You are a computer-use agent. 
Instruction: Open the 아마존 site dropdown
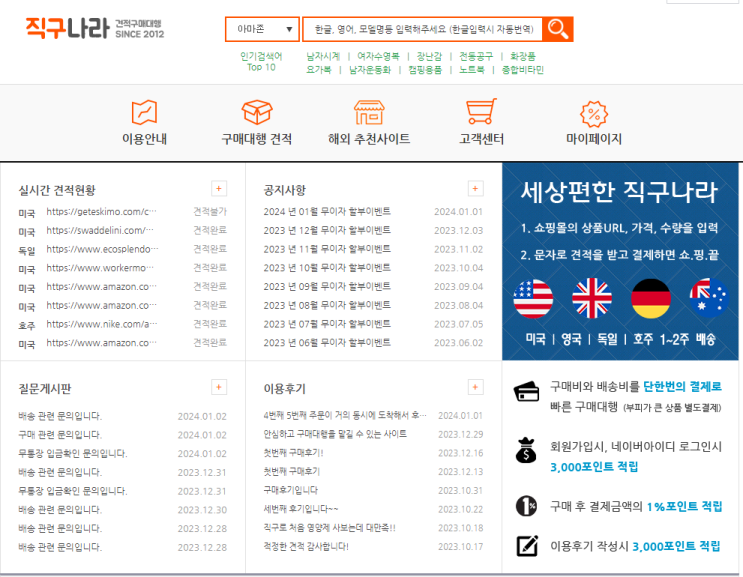[262, 29]
